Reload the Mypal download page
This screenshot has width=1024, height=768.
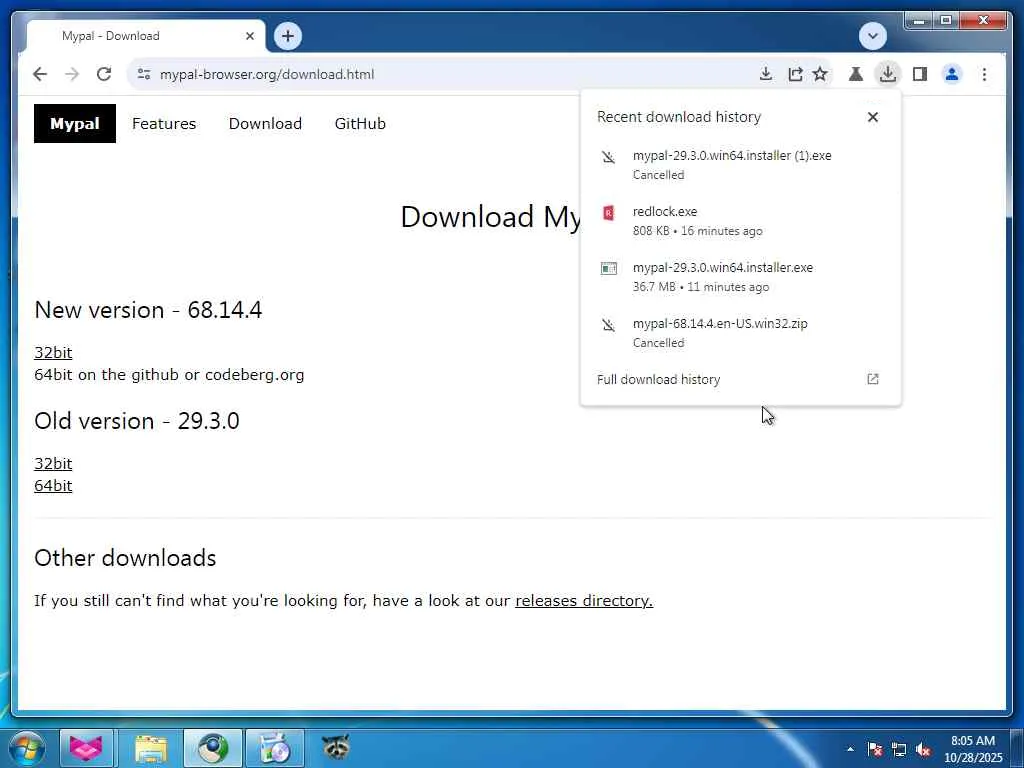coord(104,74)
